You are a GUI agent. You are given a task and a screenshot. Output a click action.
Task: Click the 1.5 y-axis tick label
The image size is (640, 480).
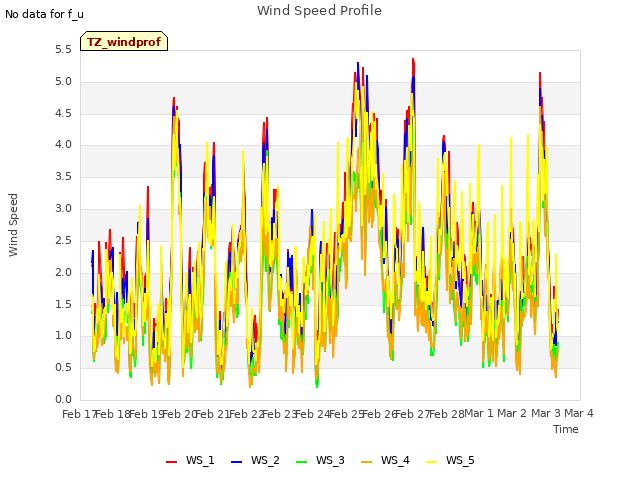coord(63,304)
